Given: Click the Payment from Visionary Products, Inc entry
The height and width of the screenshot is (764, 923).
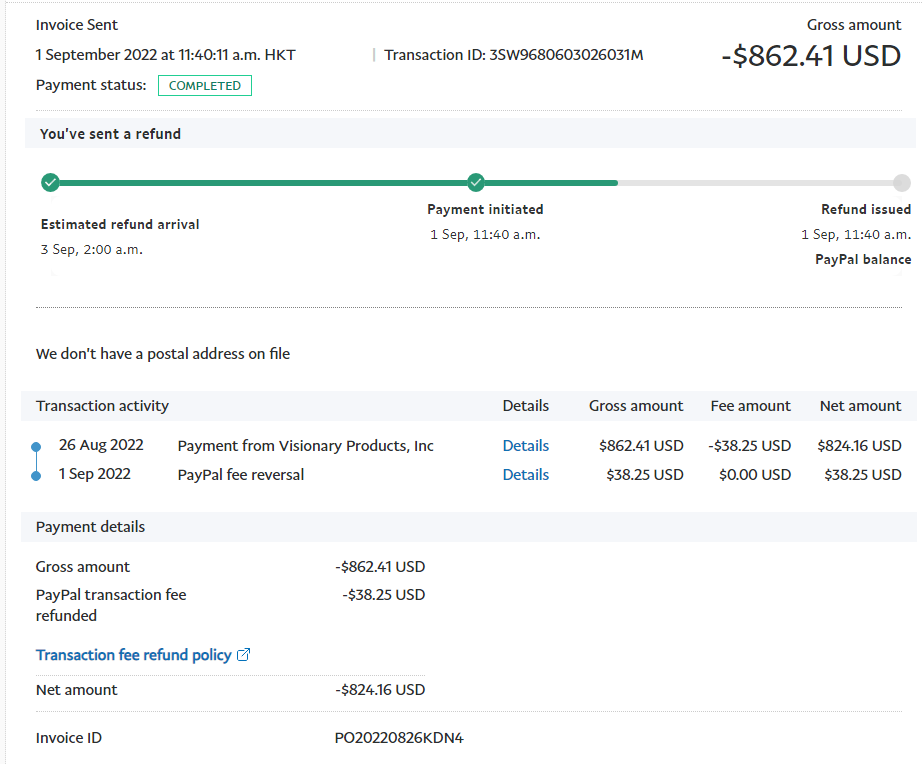Looking at the screenshot, I should coord(305,446).
